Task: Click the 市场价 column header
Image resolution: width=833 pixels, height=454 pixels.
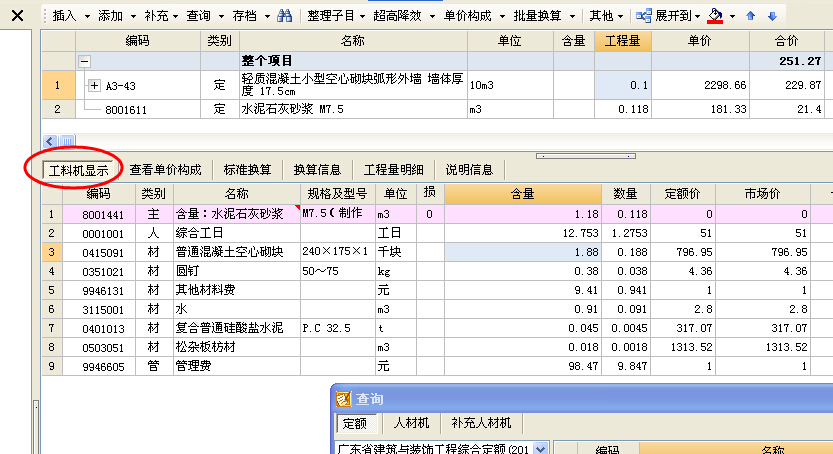Action: click(x=763, y=194)
